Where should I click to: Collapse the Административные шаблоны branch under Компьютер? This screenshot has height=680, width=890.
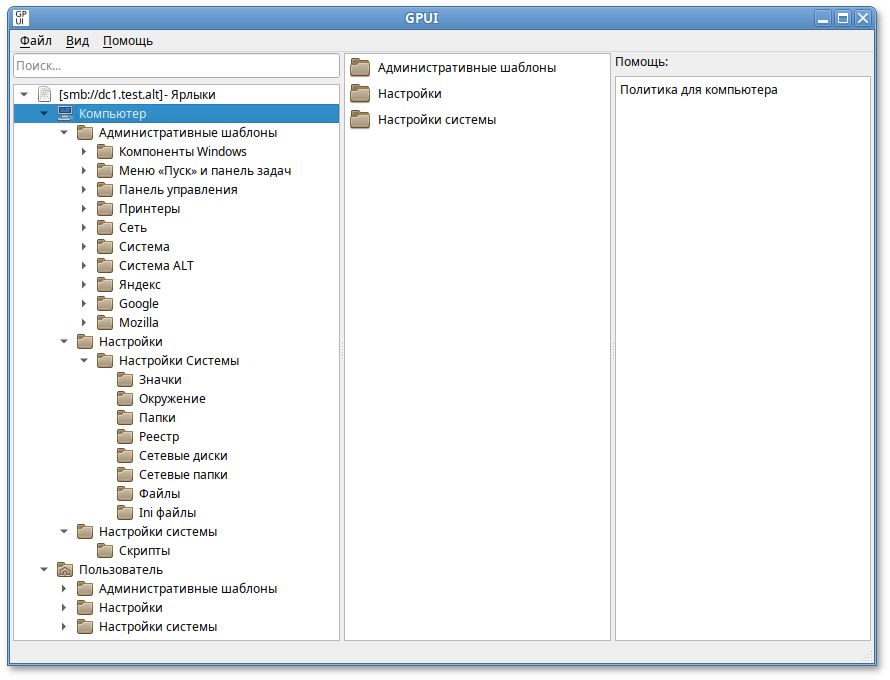pyautogui.click(x=64, y=133)
